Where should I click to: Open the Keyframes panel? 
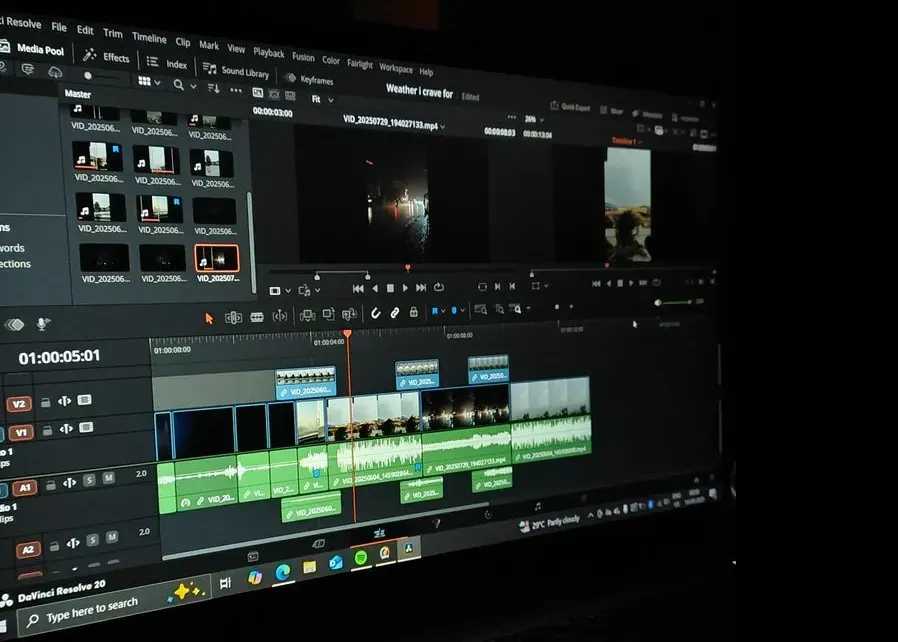309,80
